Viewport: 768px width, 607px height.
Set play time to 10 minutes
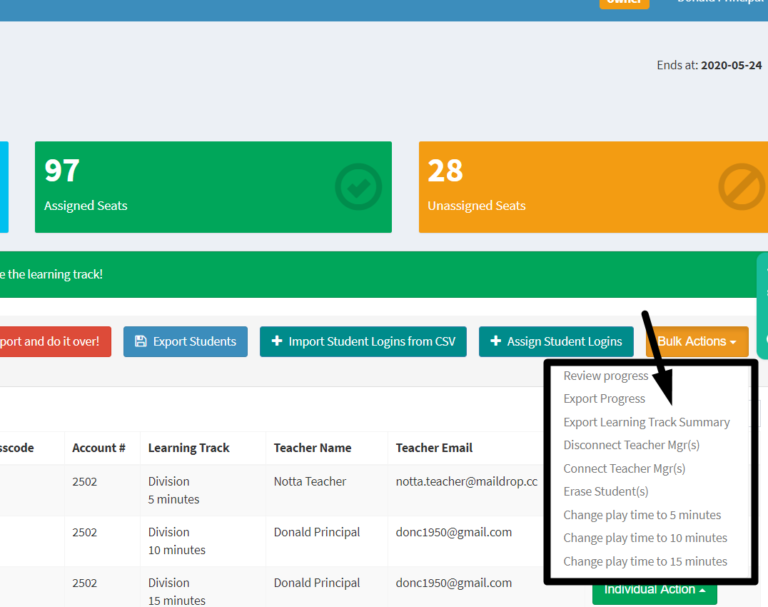(x=645, y=538)
